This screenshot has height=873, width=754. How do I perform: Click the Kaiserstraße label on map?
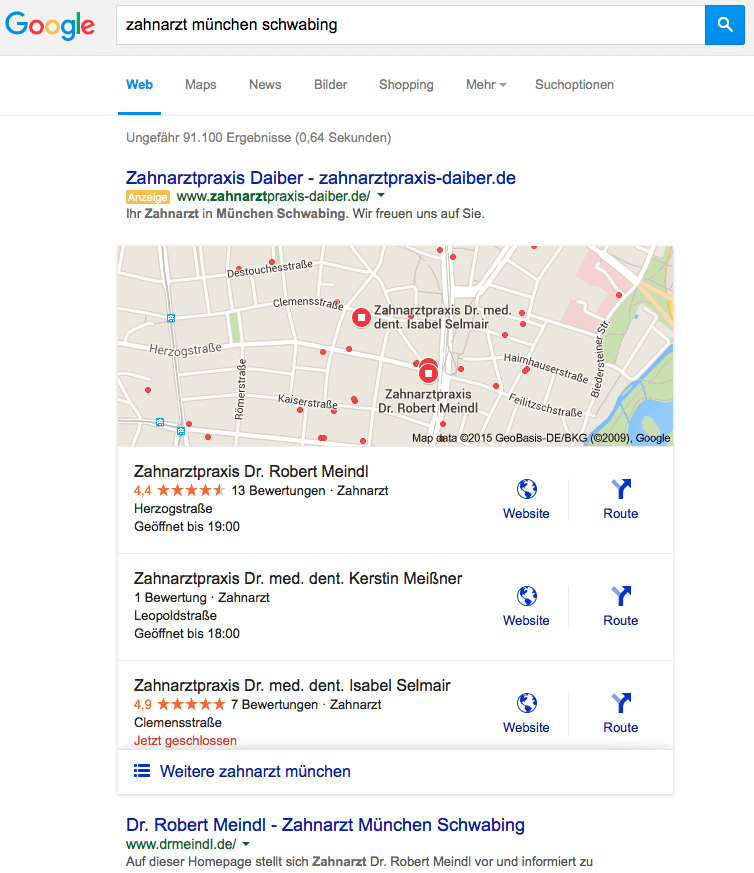click(307, 401)
